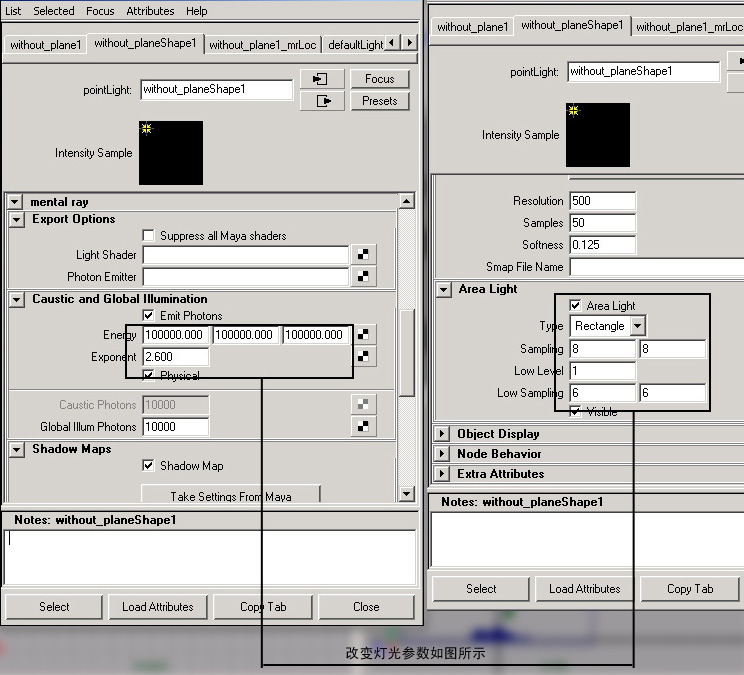Screen dimensions: 744x675
Task: Toggle Shadow Map checkbox
Action: tap(149, 465)
